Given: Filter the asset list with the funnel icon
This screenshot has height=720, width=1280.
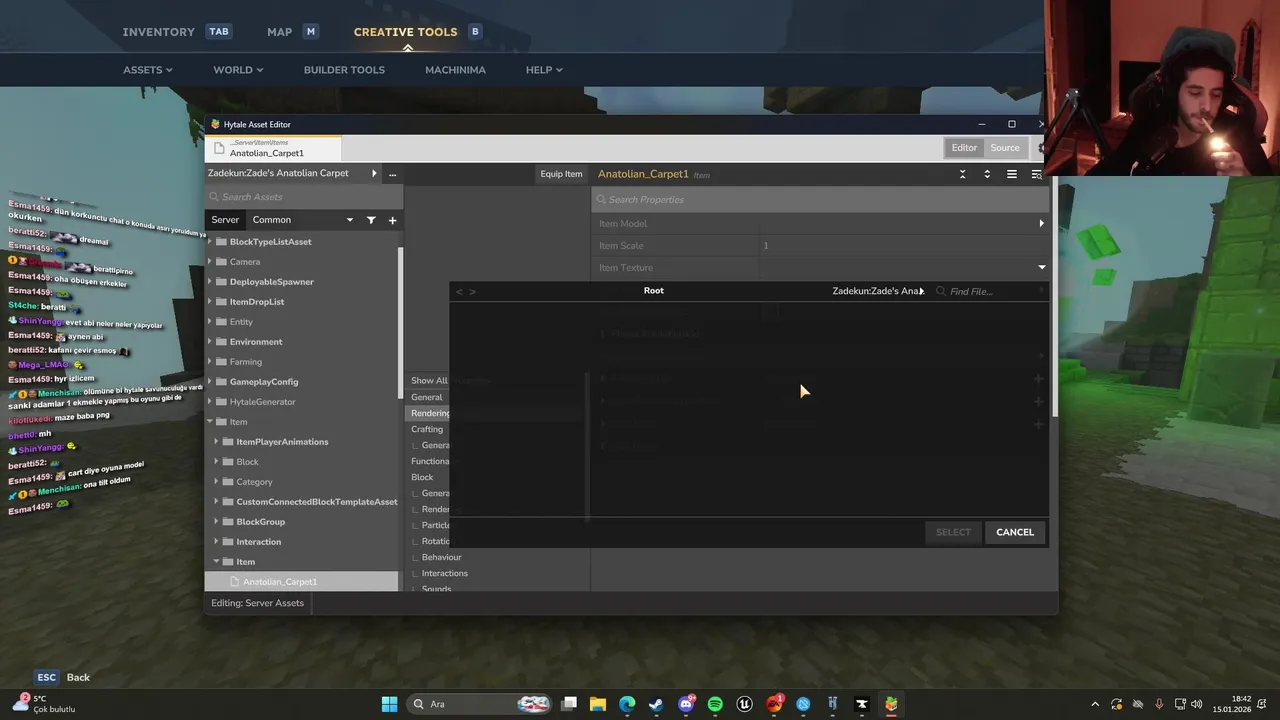Looking at the screenshot, I should point(371,220).
